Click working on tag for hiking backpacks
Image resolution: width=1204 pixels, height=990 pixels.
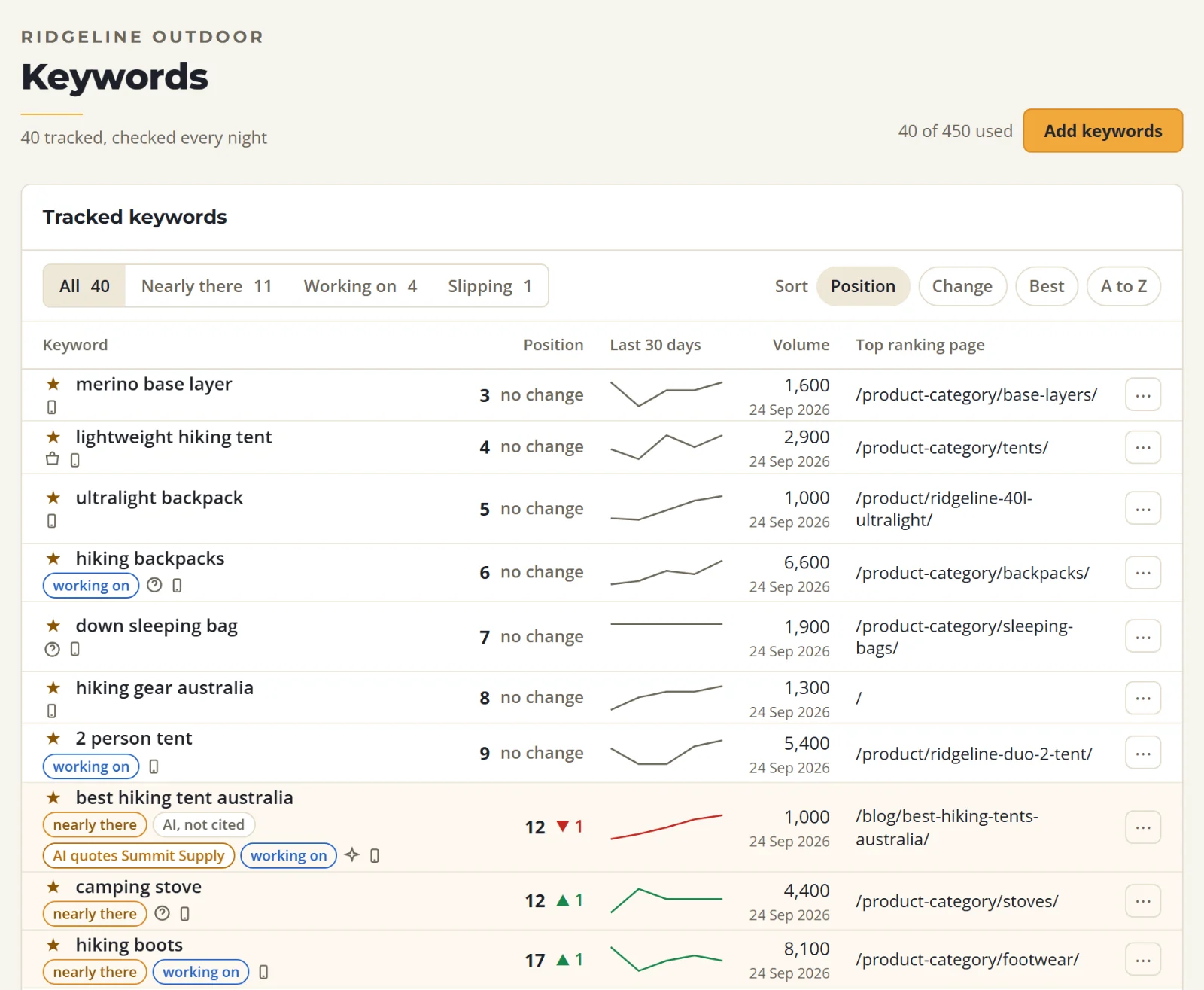tap(91, 586)
